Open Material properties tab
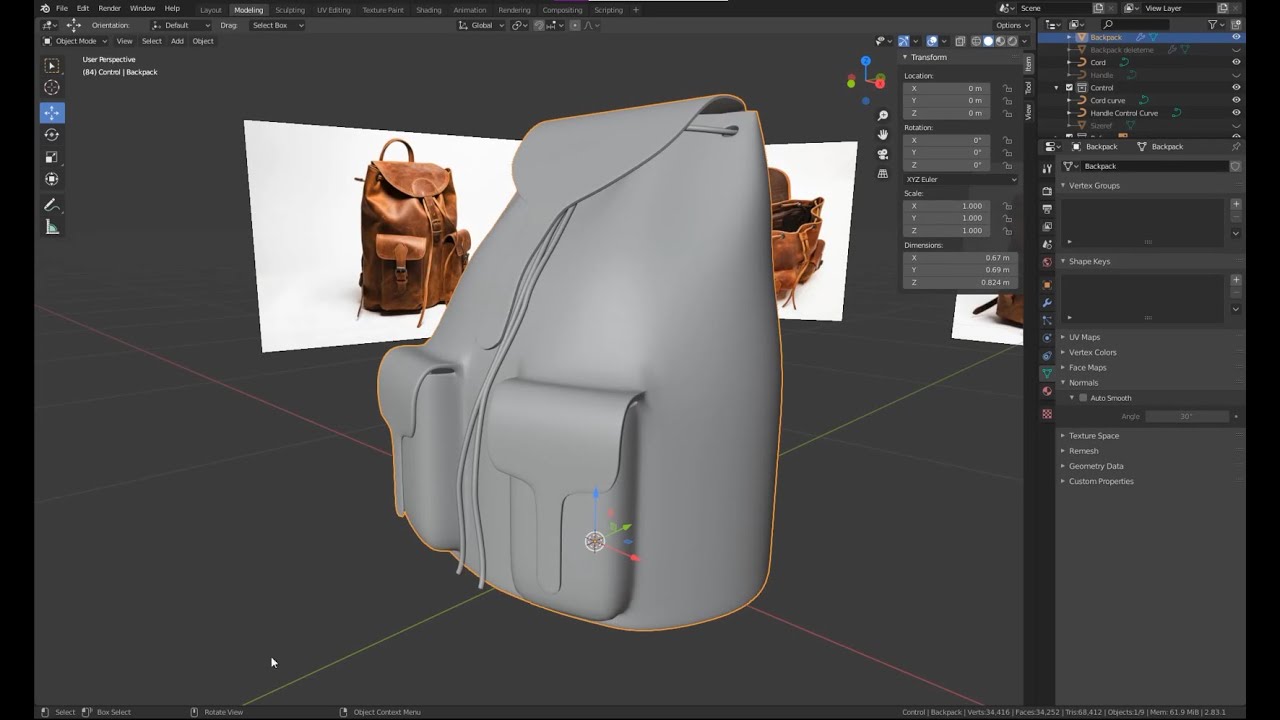Viewport: 1280px width, 720px height. pos(1047,391)
